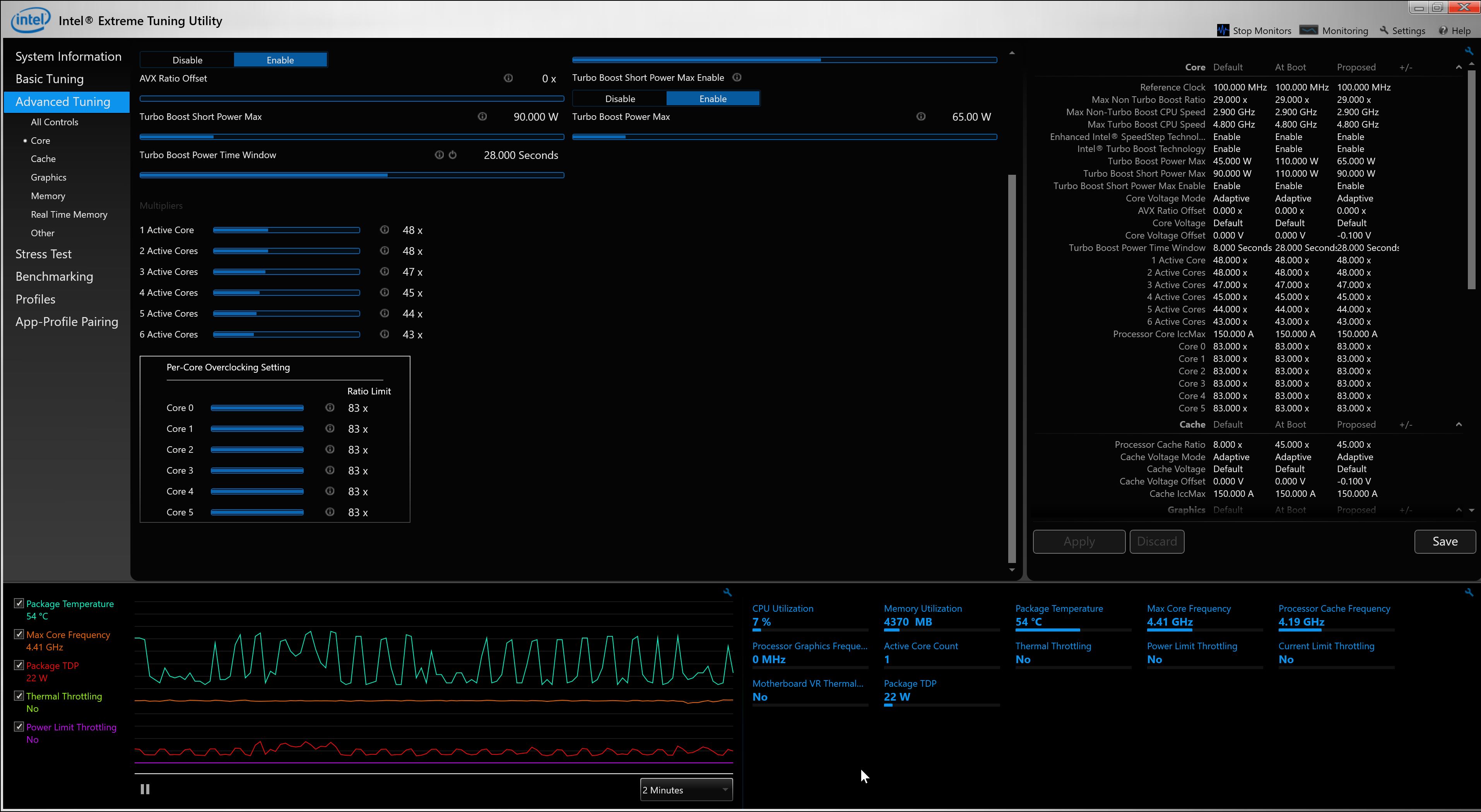This screenshot has width=1481, height=812.
Task: Uncheck Package TDP graph checkbox
Action: coord(19,665)
